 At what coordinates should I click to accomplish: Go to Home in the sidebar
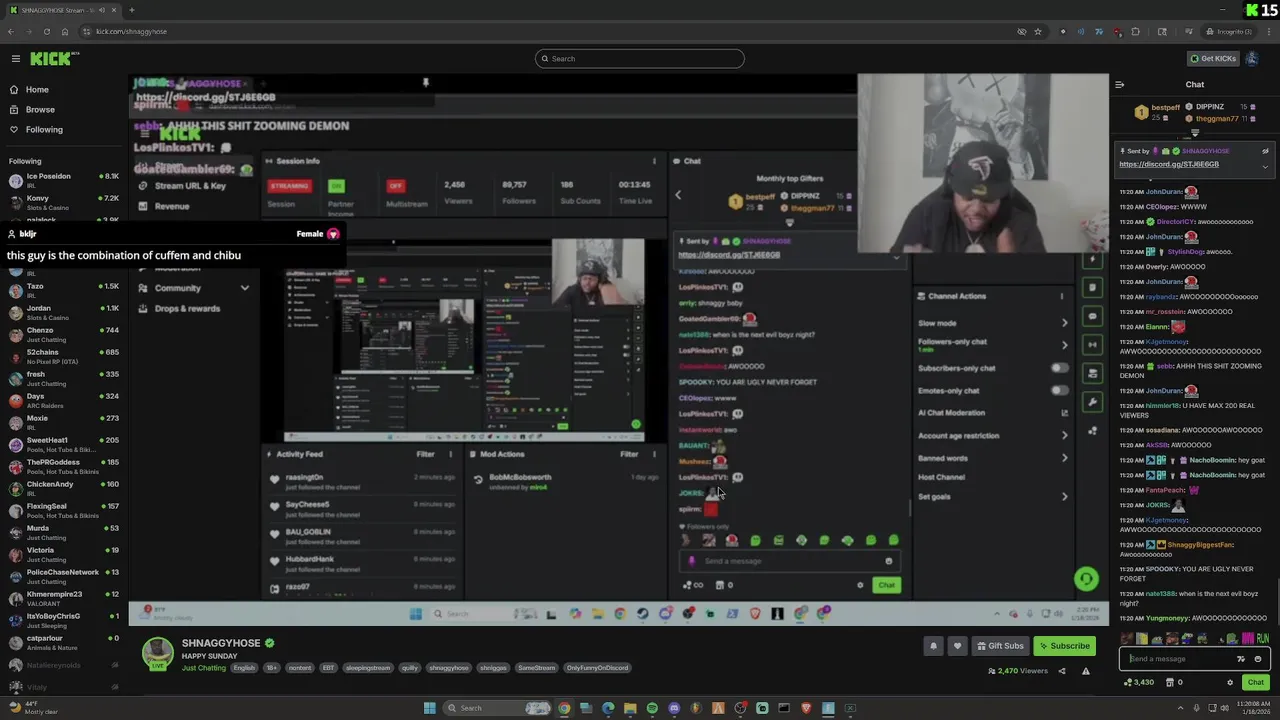point(37,90)
